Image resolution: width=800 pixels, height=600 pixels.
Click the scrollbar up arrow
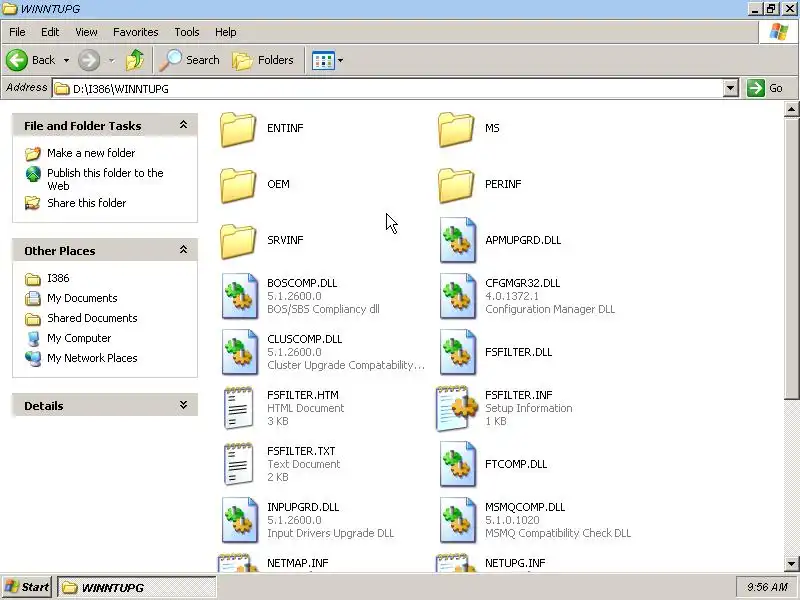(791, 109)
